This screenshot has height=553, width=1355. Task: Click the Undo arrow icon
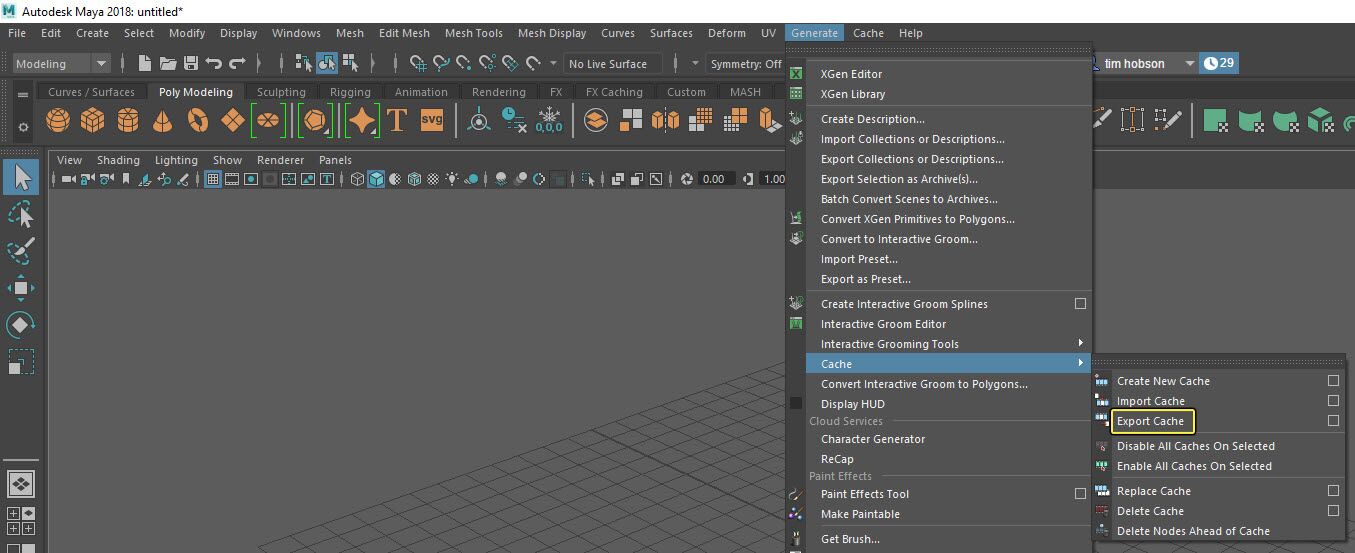click(213, 63)
